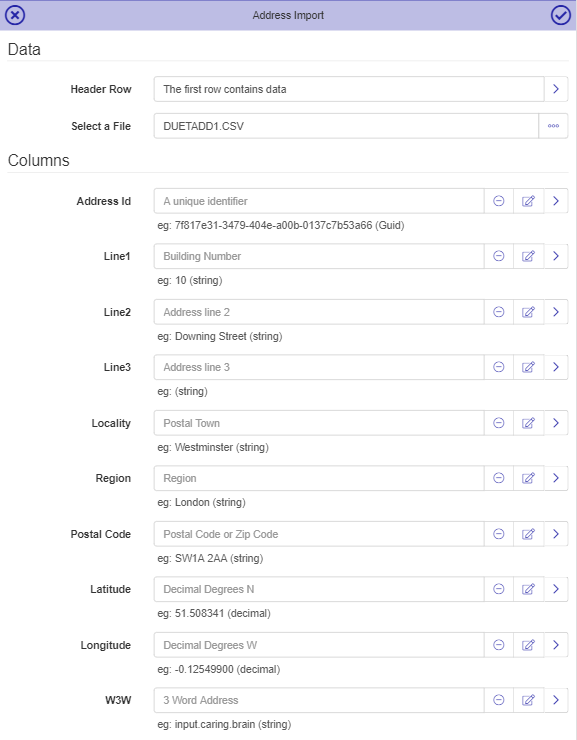Clear the Line2 column mapping
Viewport: 577px width, 740px height.
coord(499,312)
